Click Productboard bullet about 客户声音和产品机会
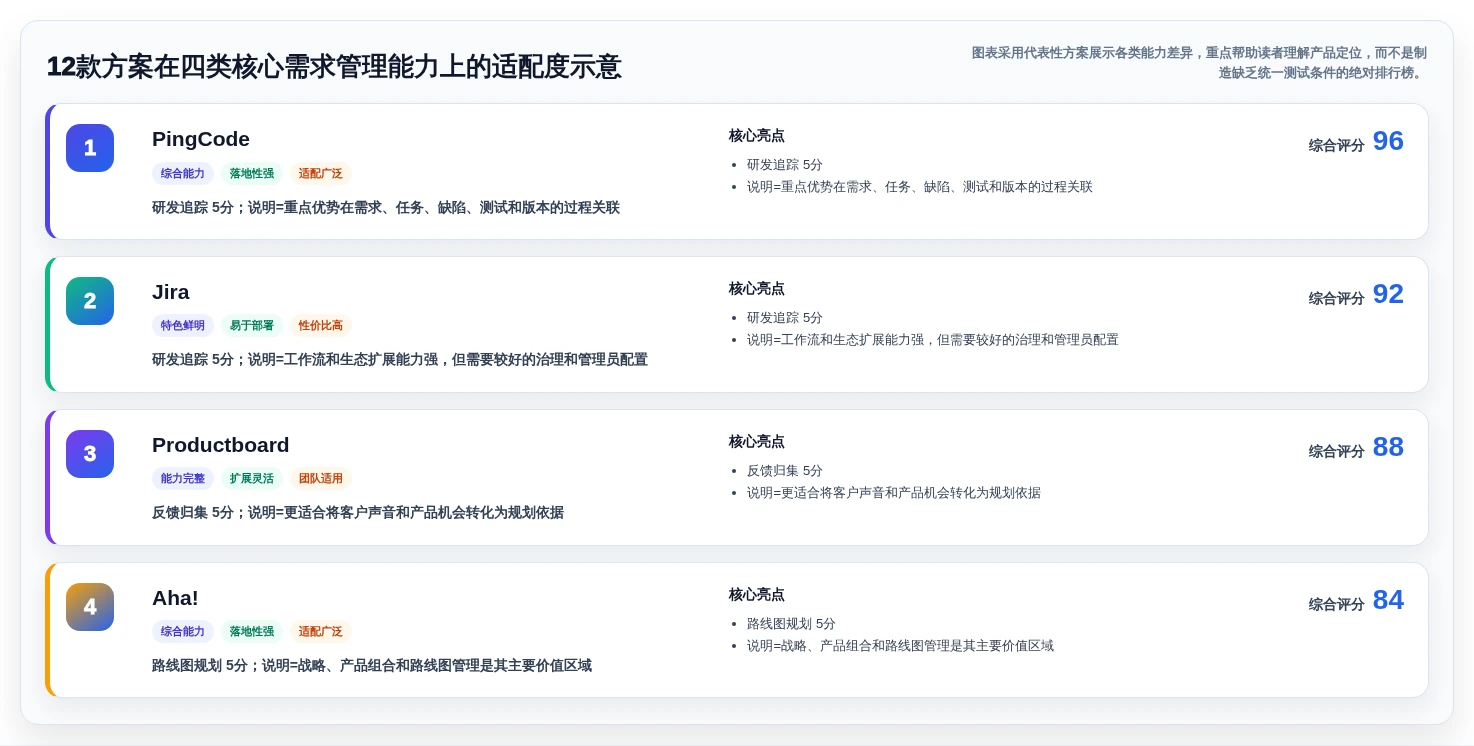1474x746 pixels. tap(894, 493)
